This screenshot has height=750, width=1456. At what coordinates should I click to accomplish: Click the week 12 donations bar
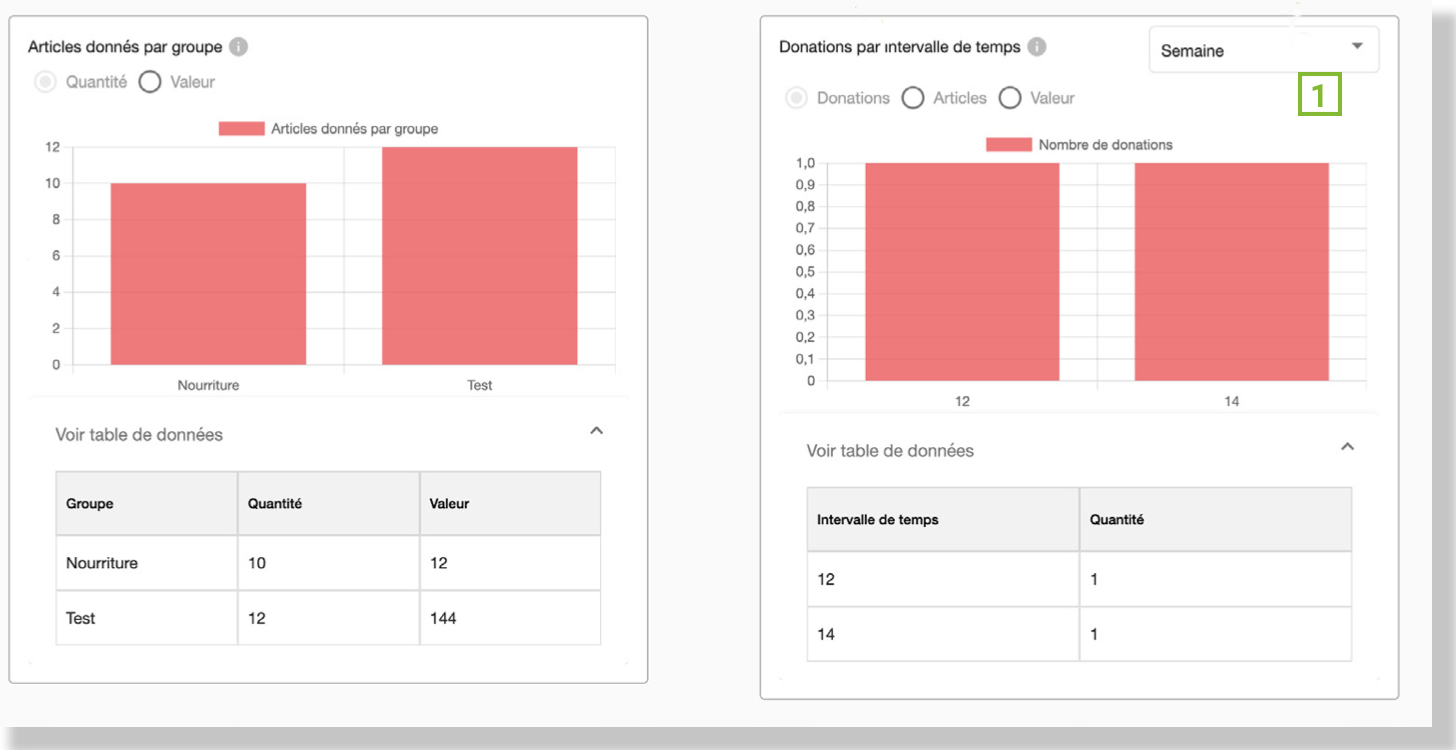click(962, 272)
